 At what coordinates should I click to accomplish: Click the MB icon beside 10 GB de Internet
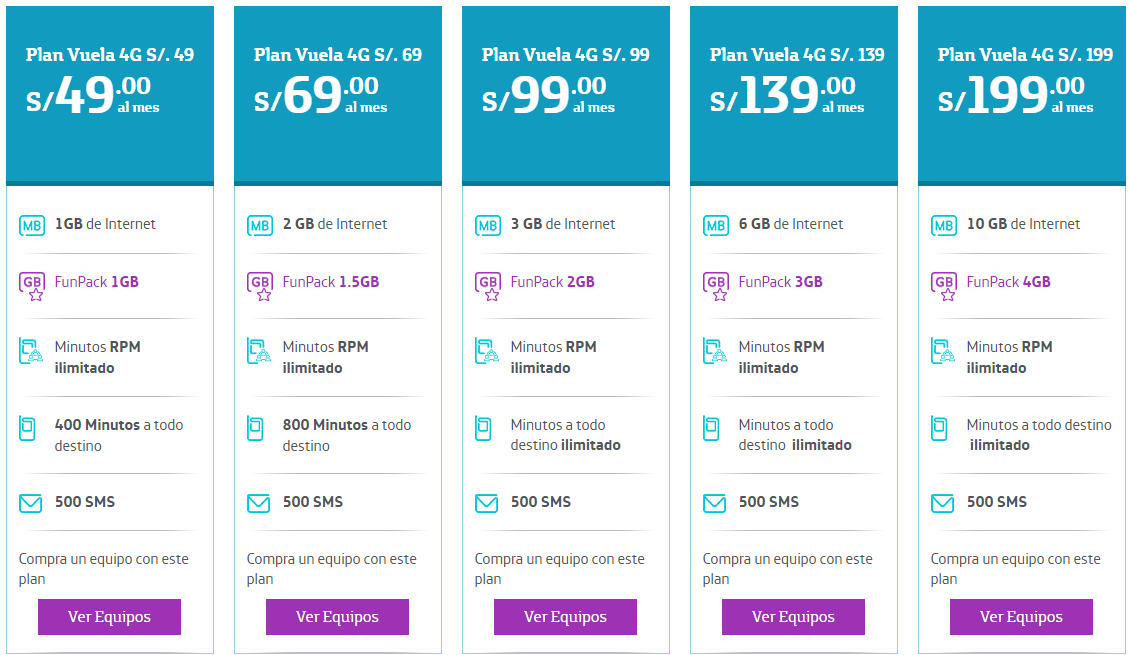coord(943,225)
